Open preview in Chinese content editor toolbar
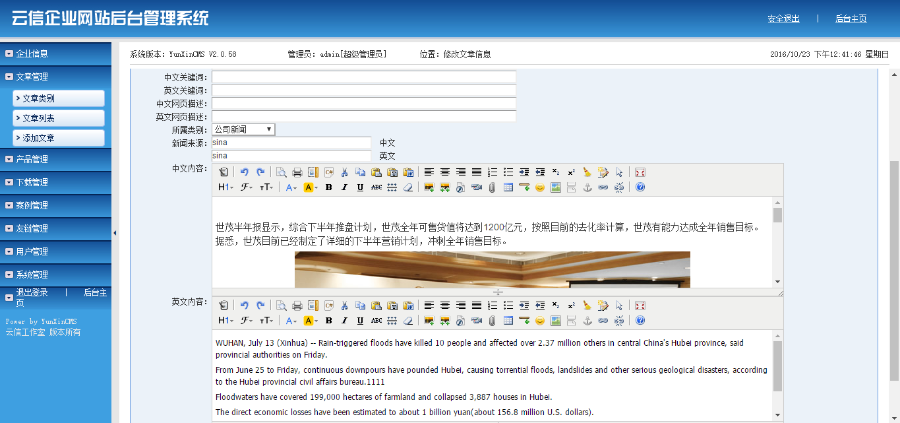900x423 pixels. [x=281, y=172]
